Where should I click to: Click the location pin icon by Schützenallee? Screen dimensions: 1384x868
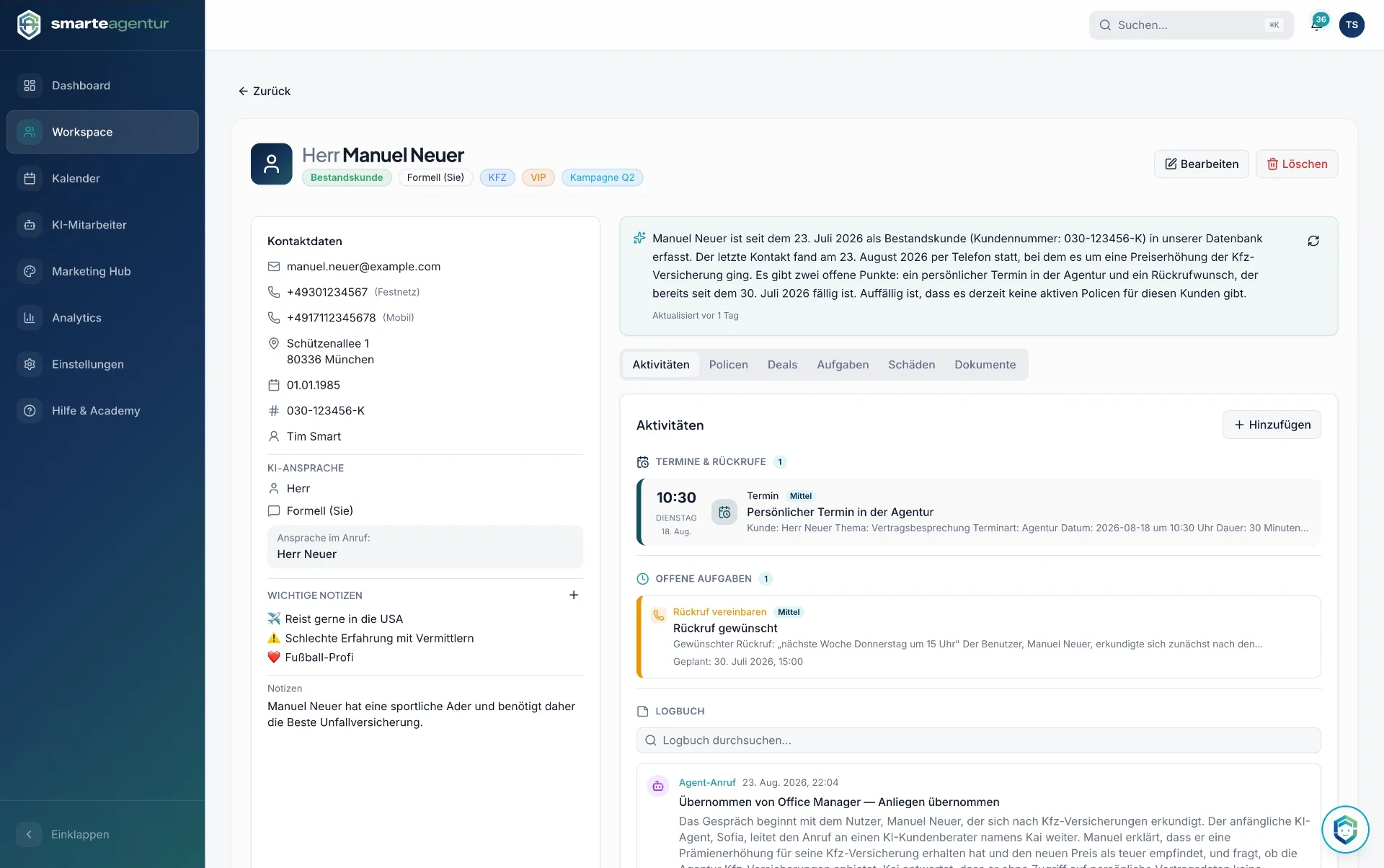(274, 343)
